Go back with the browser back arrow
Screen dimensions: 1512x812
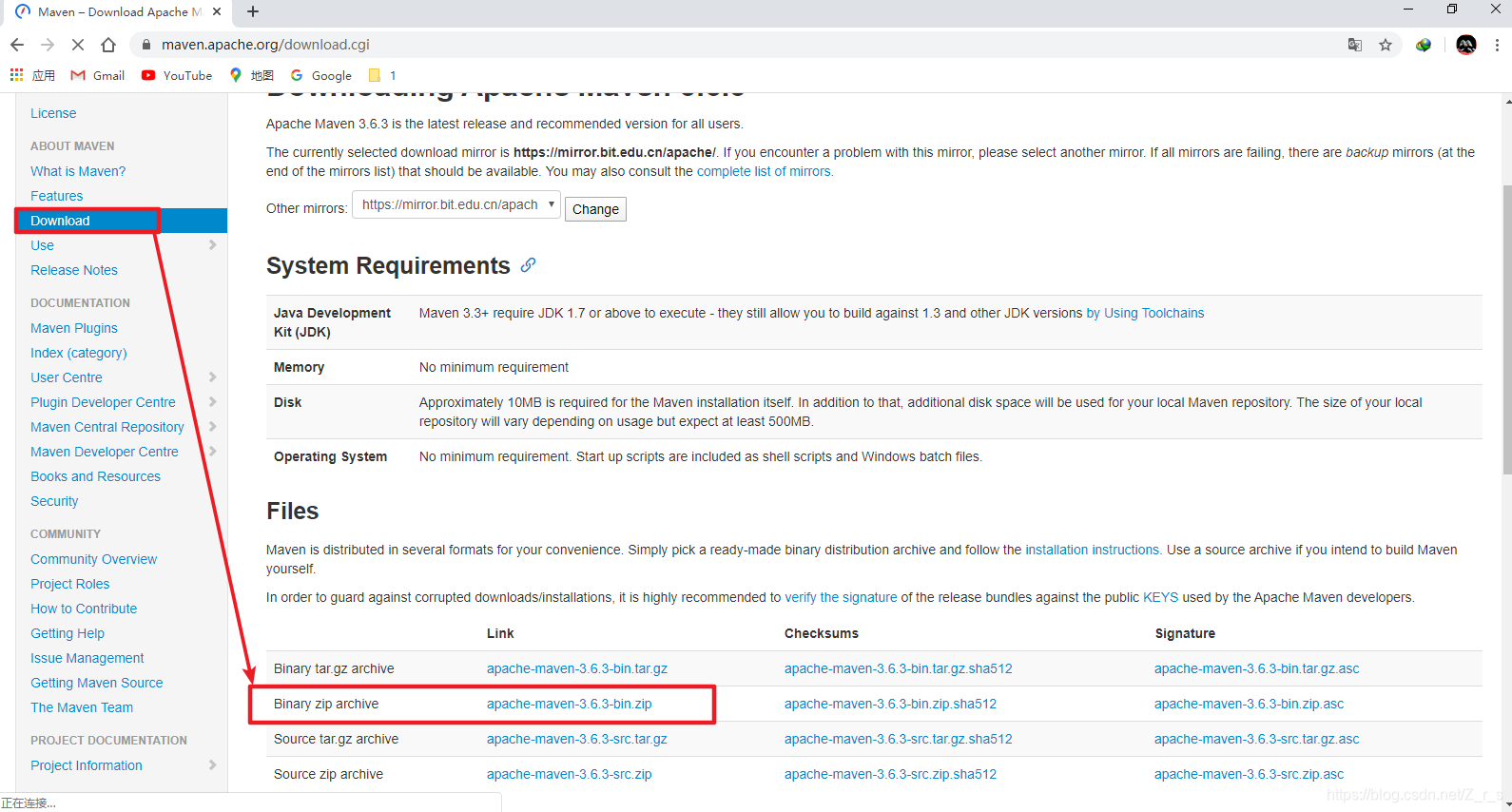tap(17, 45)
